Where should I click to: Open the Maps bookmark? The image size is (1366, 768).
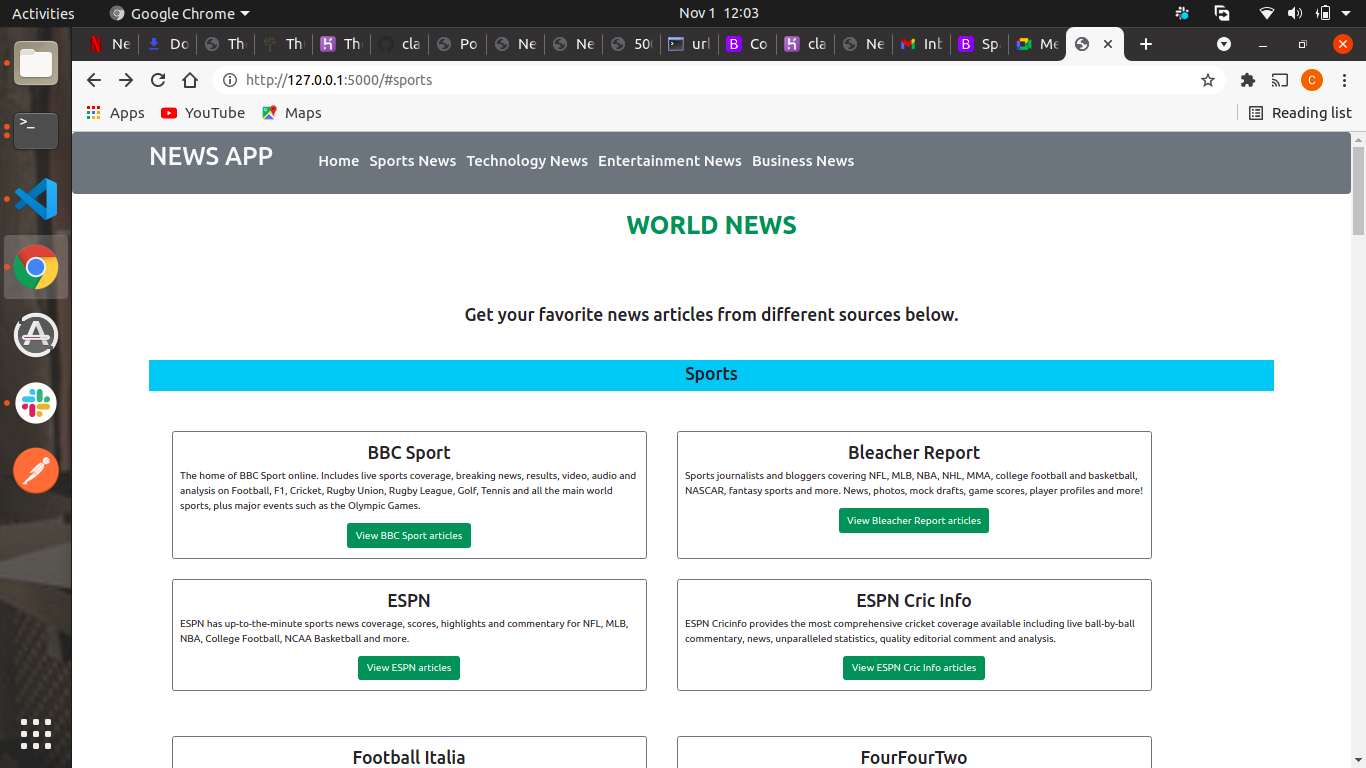tap(292, 113)
